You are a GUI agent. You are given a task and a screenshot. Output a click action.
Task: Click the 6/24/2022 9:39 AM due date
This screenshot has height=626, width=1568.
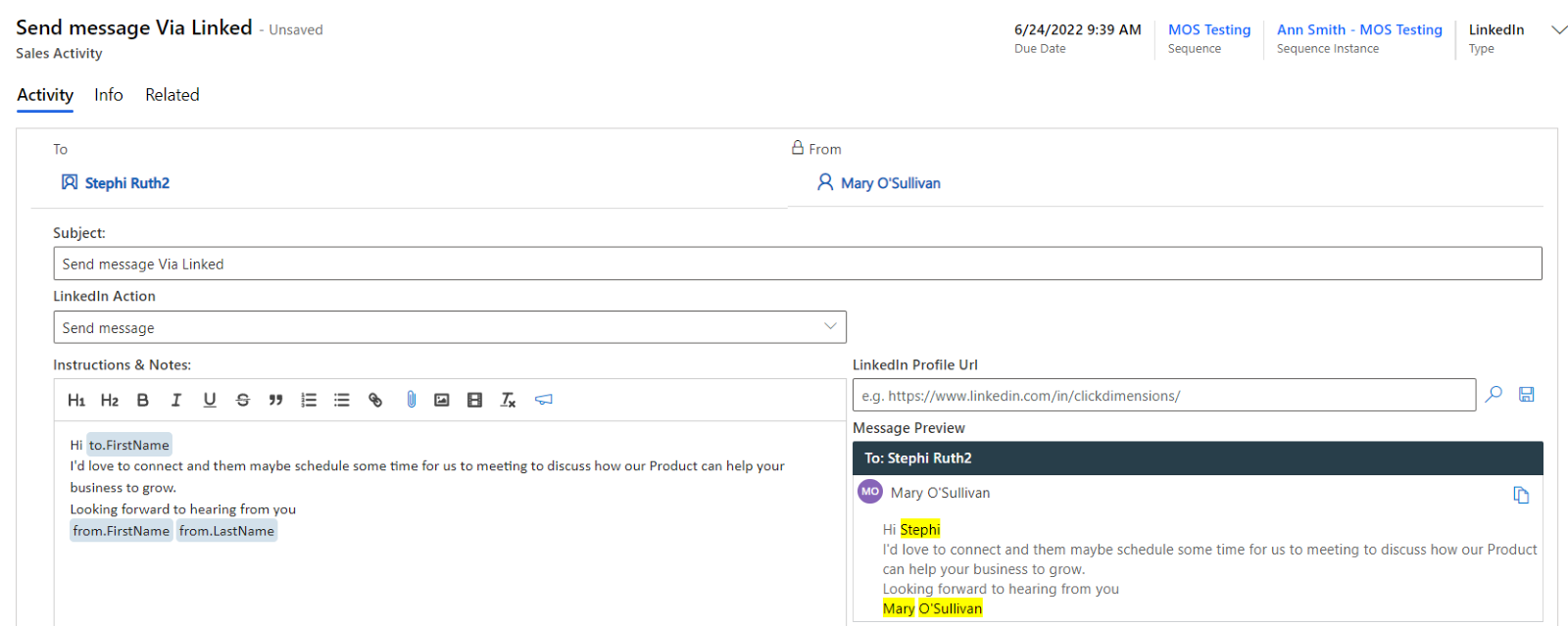coord(1078,29)
